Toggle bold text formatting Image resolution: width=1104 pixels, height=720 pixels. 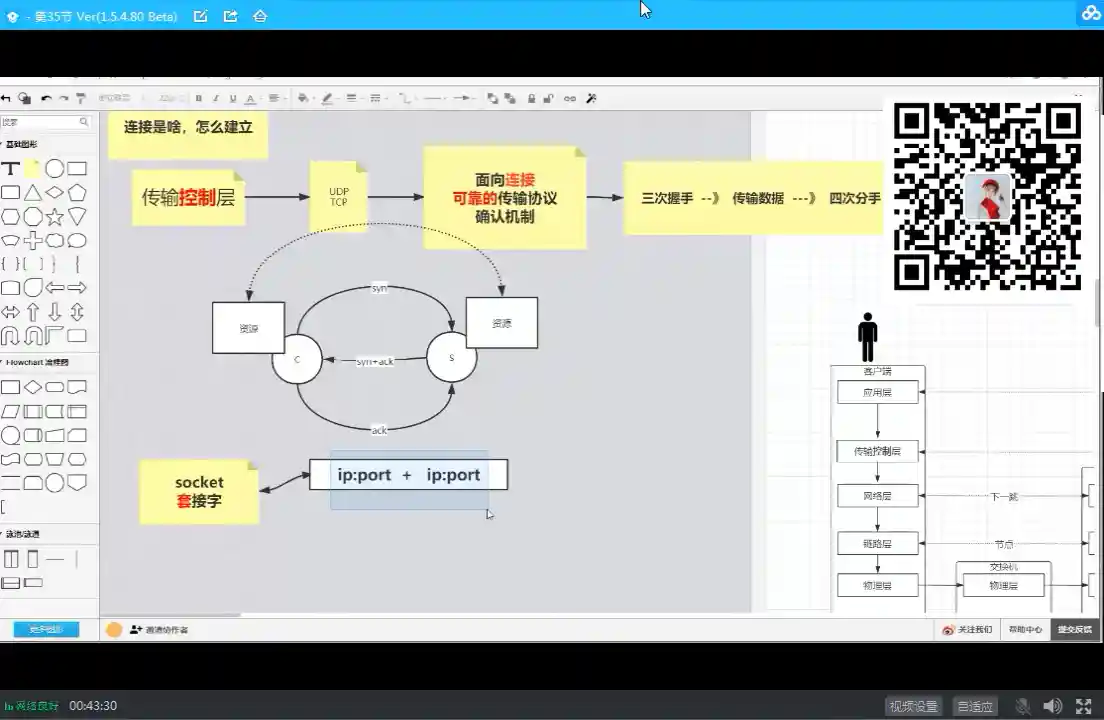click(x=199, y=99)
